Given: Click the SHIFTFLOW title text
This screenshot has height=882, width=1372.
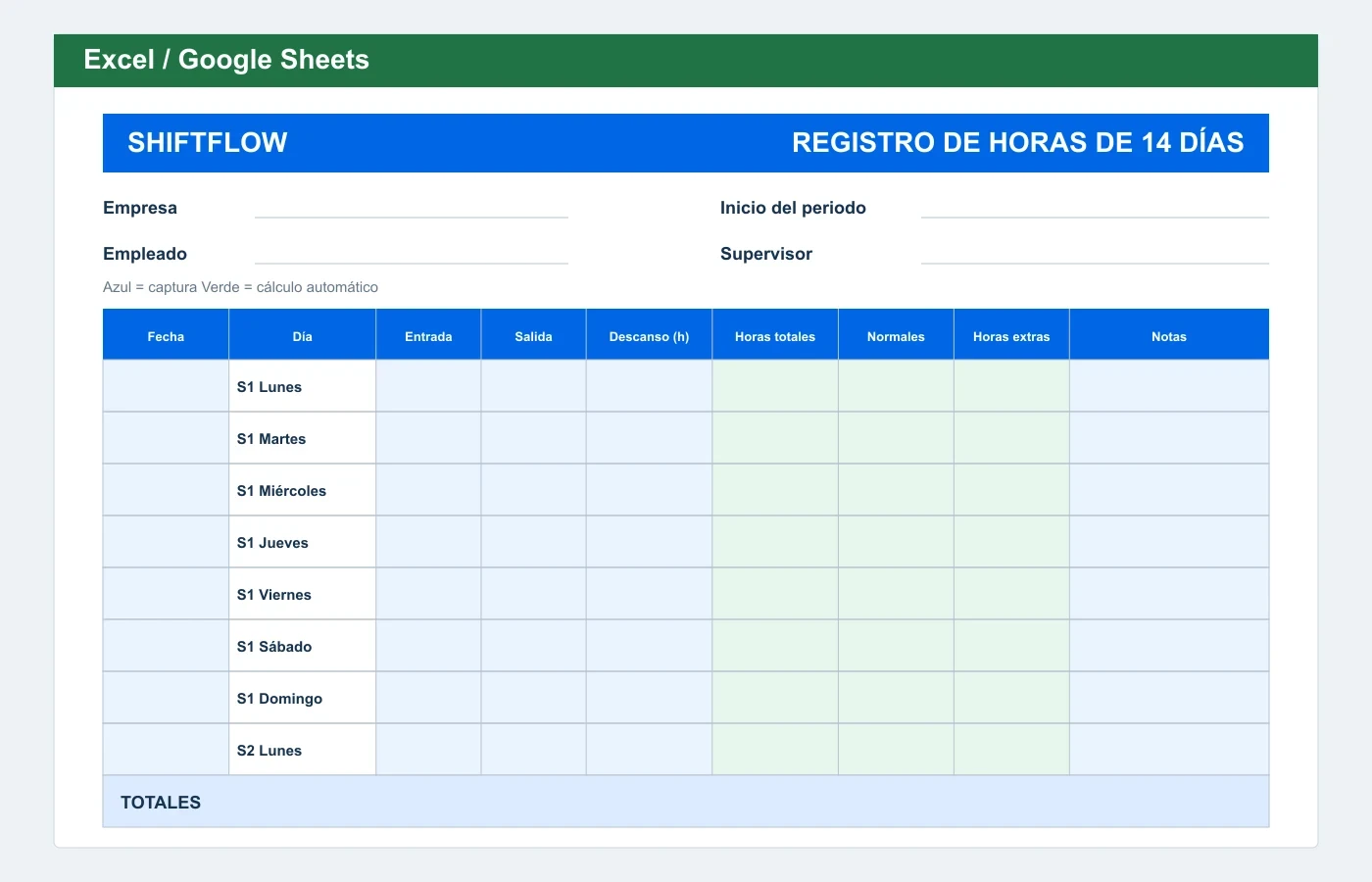Looking at the screenshot, I should point(208,142).
